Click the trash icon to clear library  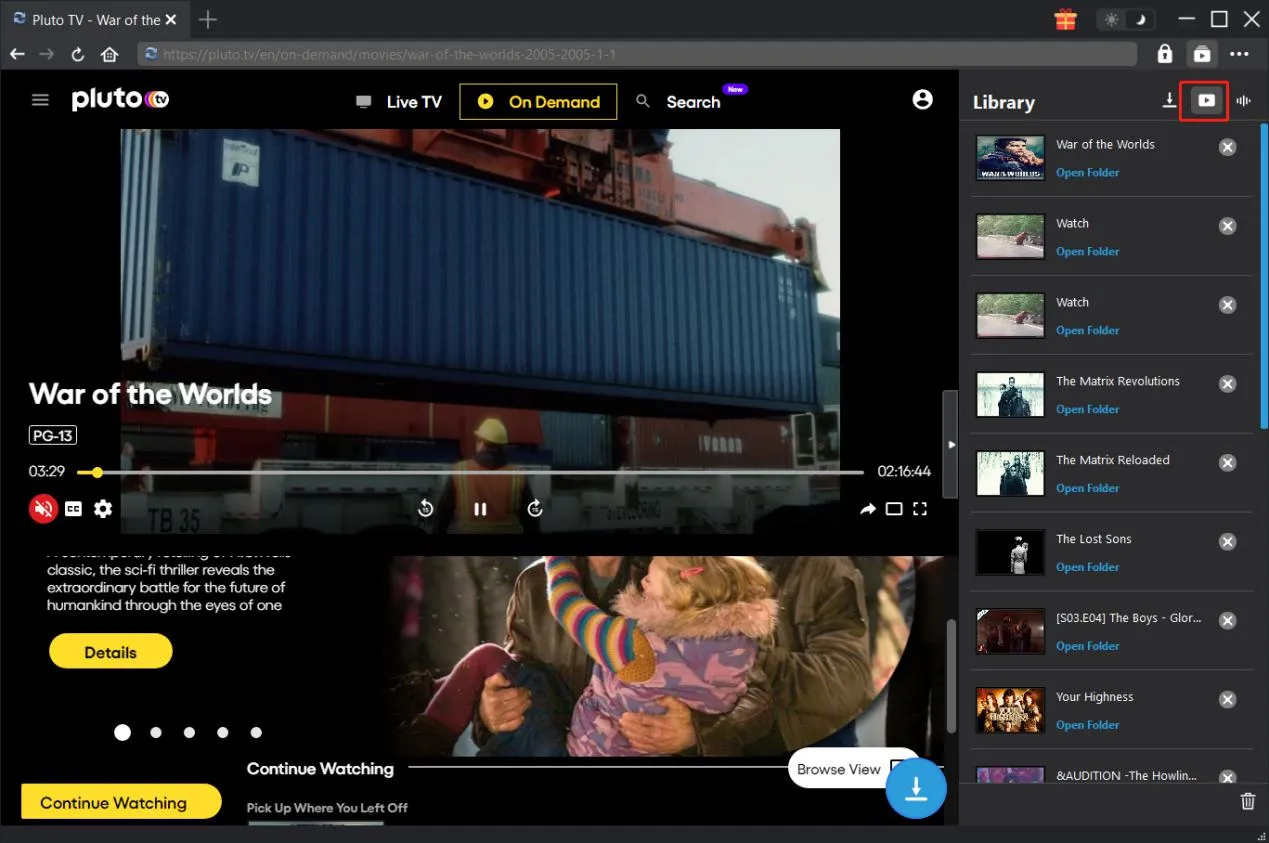click(1247, 801)
